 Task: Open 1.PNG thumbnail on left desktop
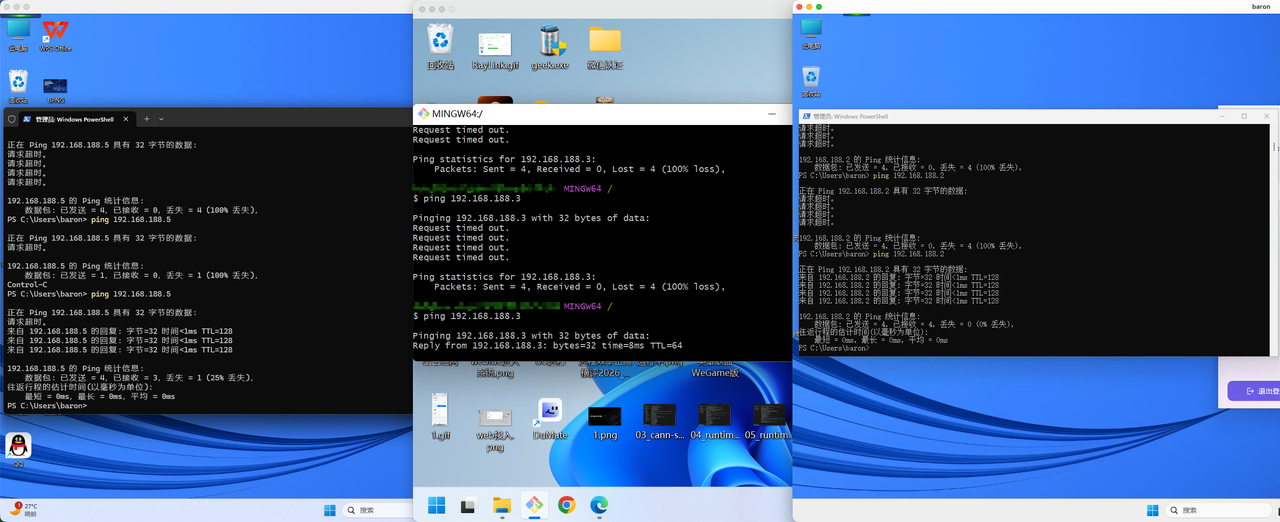[55, 91]
